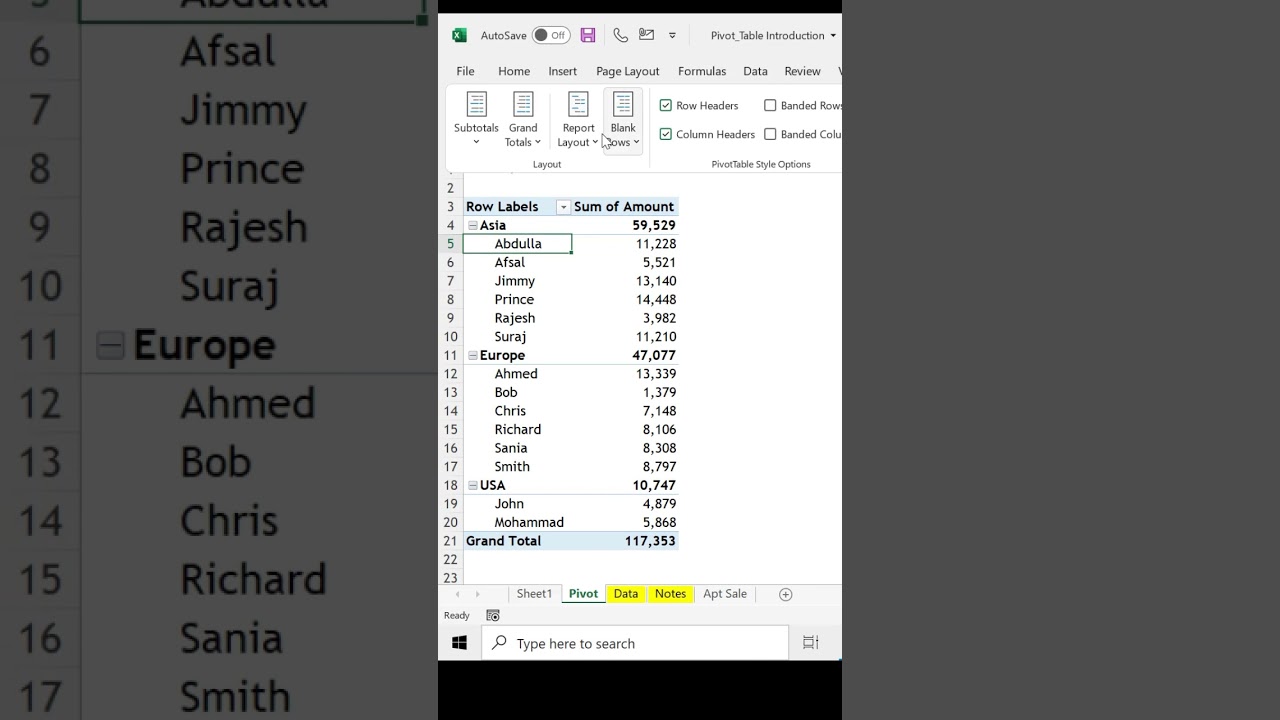The height and width of the screenshot is (720, 1280).
Task: Collapse the Europe group in pivot table
Action: [473, 356]
